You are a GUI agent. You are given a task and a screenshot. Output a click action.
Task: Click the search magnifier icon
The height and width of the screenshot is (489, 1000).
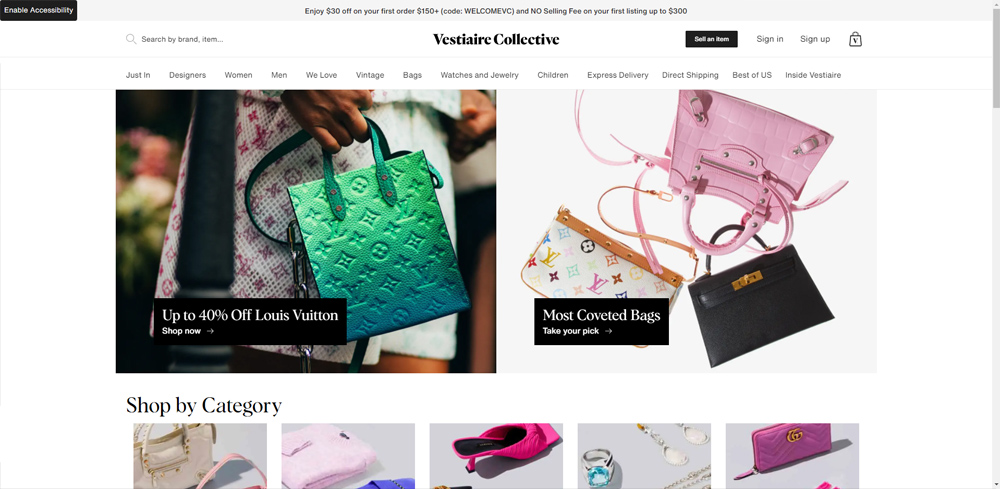(x=131, y=39)
